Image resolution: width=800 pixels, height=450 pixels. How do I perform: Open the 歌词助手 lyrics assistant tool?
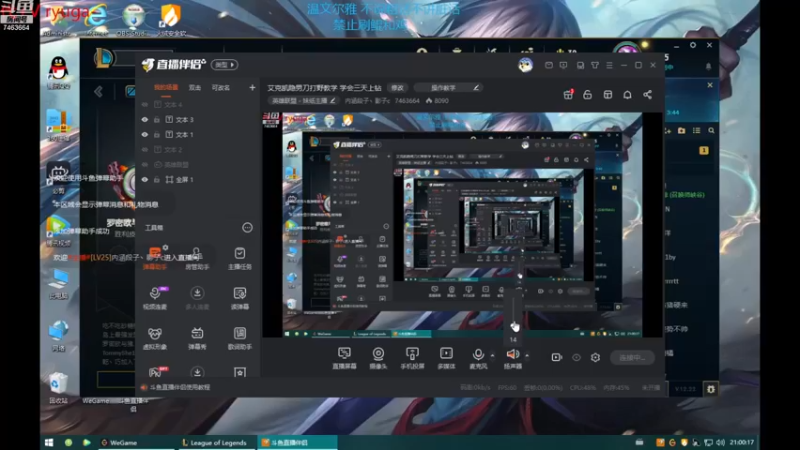click(x=239, y=338)
